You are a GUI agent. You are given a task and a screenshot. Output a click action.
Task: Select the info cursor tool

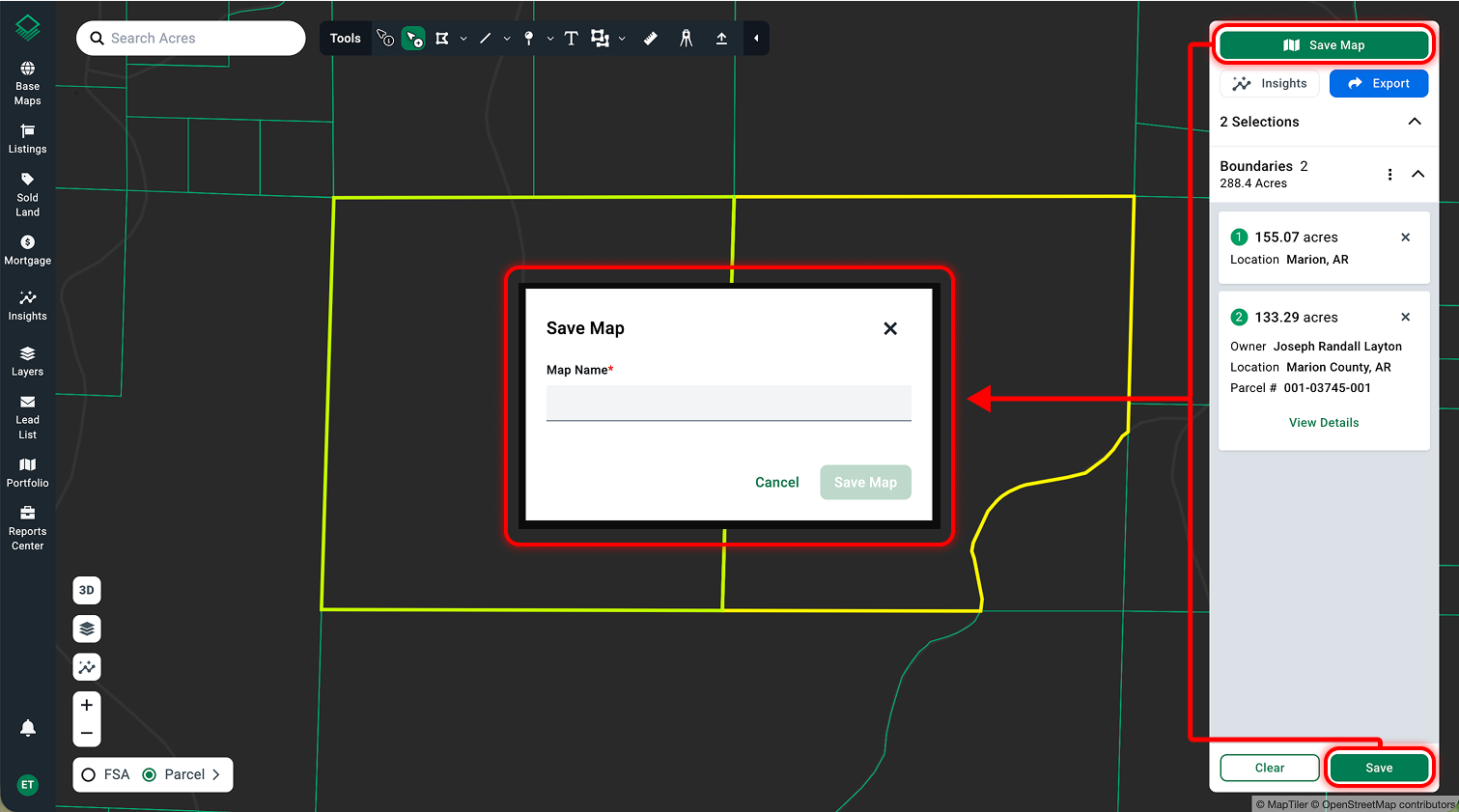coord(385,39)
